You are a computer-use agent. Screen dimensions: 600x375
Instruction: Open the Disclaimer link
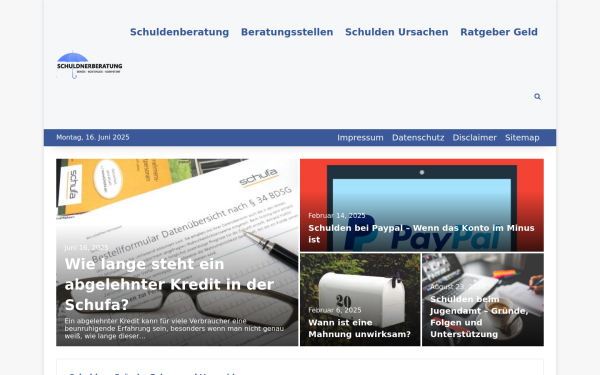(x=474, y=138)
